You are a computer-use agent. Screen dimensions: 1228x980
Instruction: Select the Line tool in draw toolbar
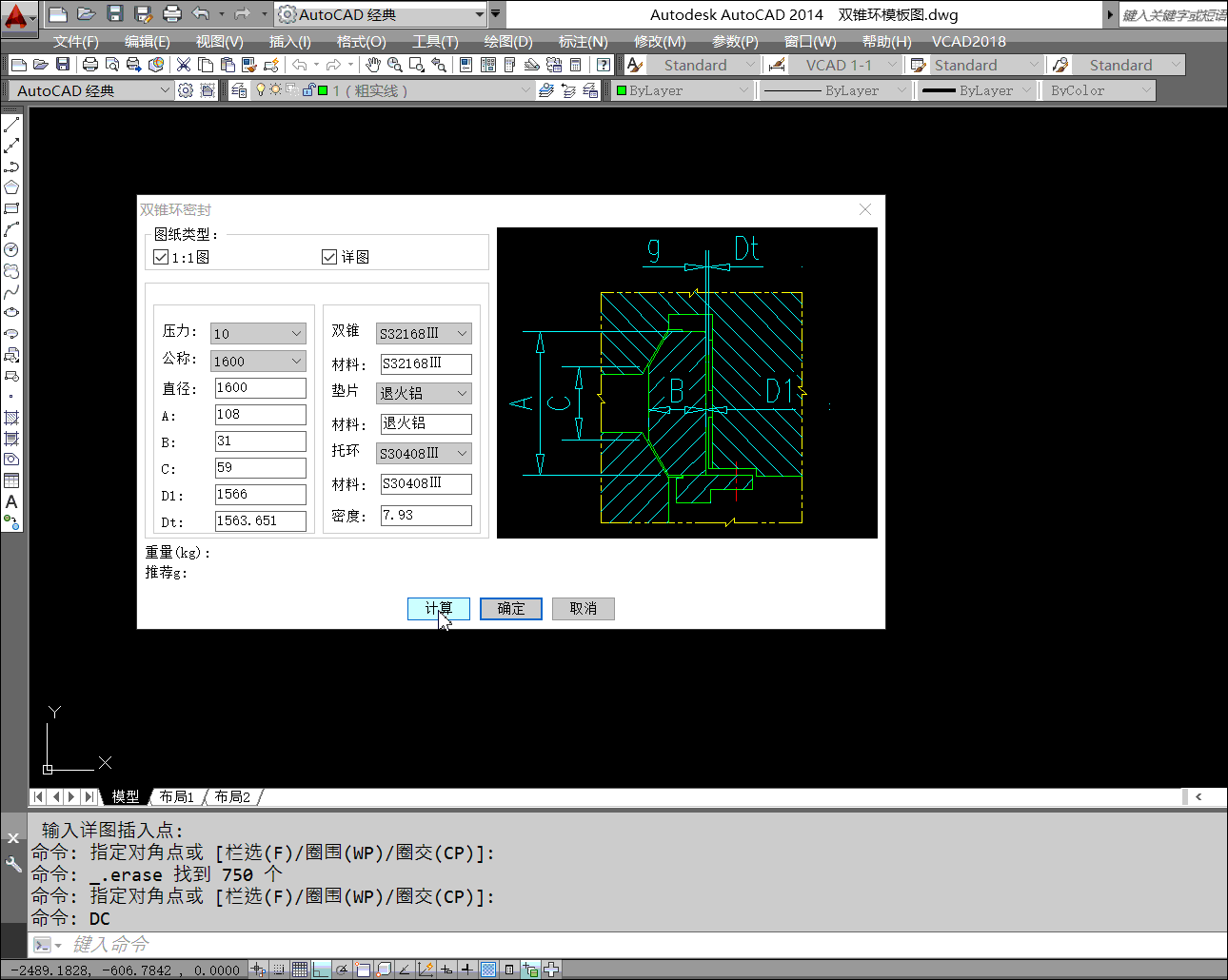click(11, 125)
